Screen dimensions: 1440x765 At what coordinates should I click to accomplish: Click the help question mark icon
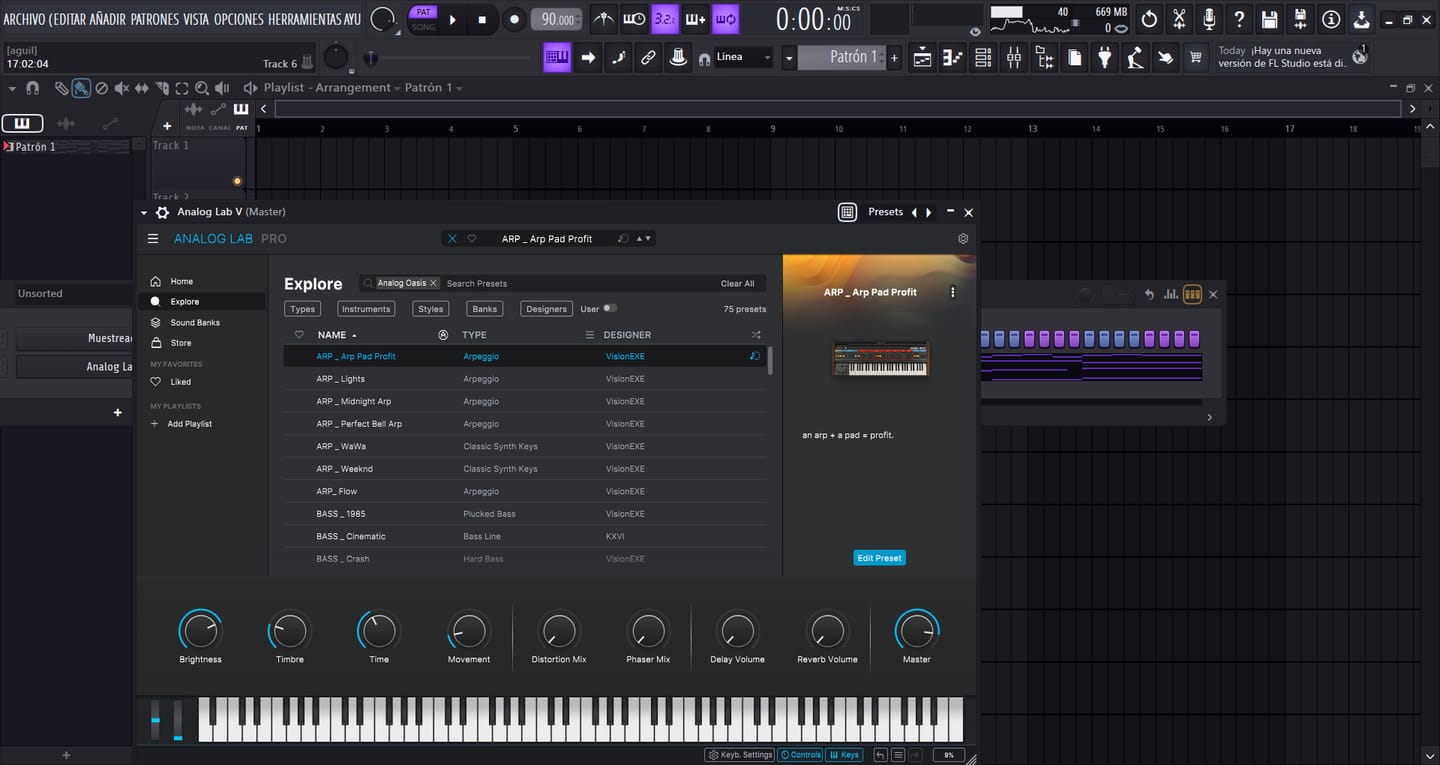coord(1240,19)
